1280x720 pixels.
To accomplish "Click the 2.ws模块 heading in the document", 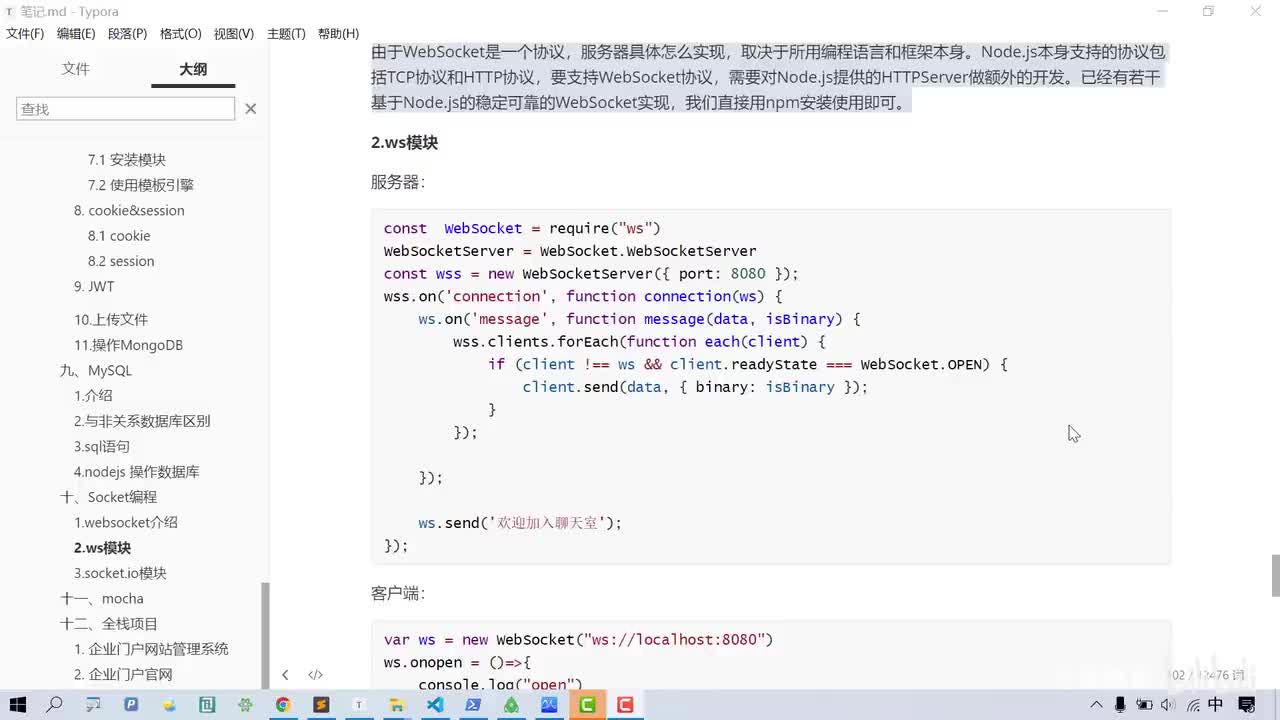I will tap(404, 143).
